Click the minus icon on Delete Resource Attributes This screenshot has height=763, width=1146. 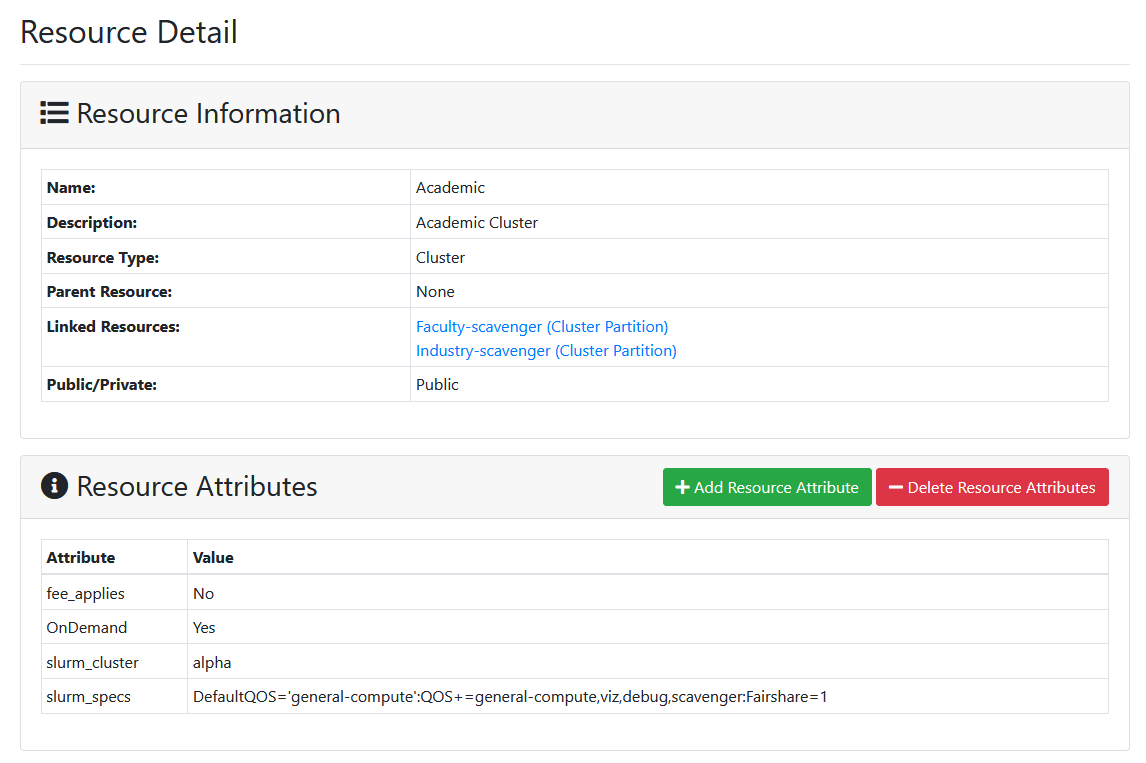tap(895, 487)
